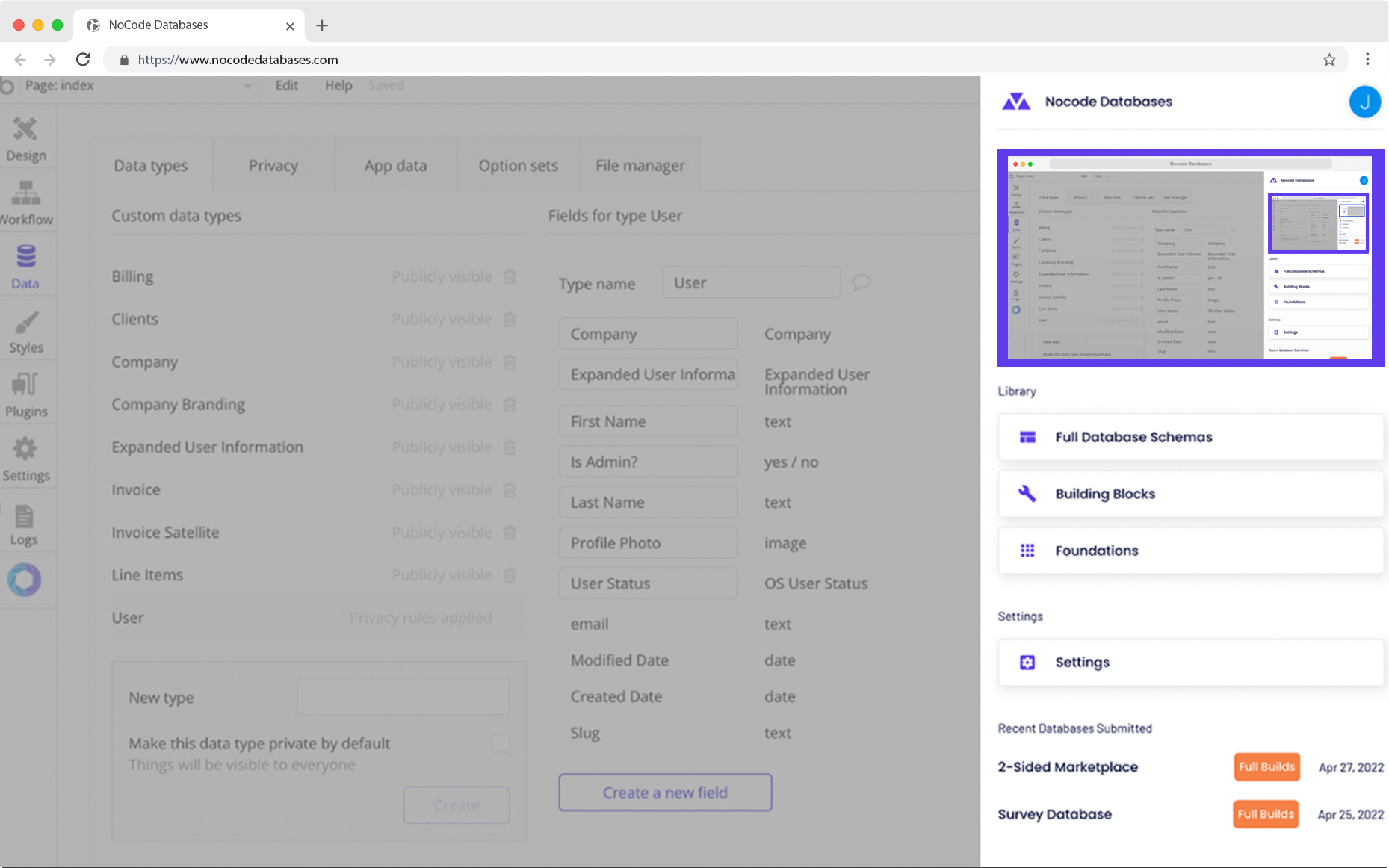
Task: Open the Settings gear in left sidebar
Action: [25, 449]
